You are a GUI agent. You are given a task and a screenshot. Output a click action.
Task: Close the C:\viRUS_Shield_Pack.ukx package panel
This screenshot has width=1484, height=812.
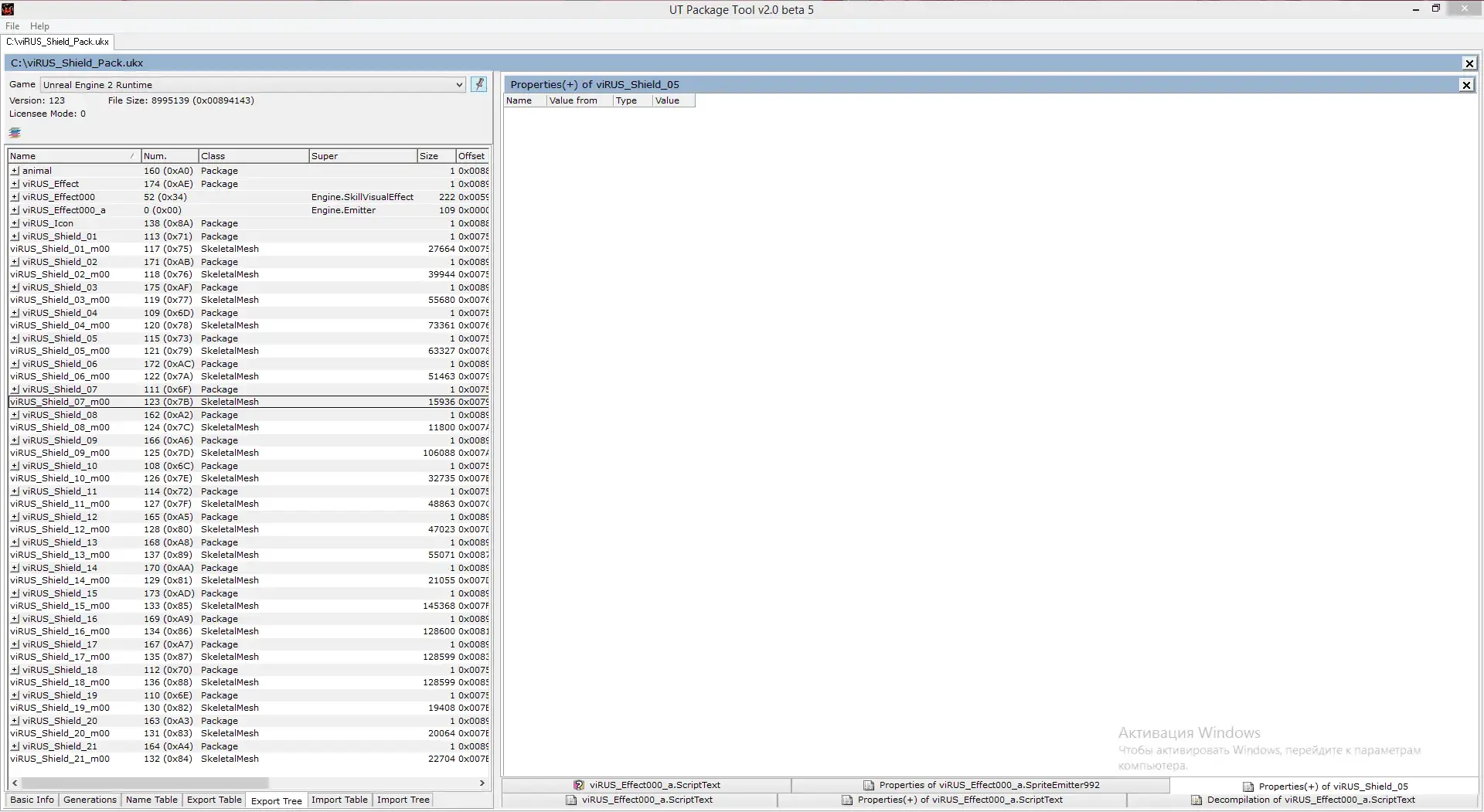pos(1469,63)
